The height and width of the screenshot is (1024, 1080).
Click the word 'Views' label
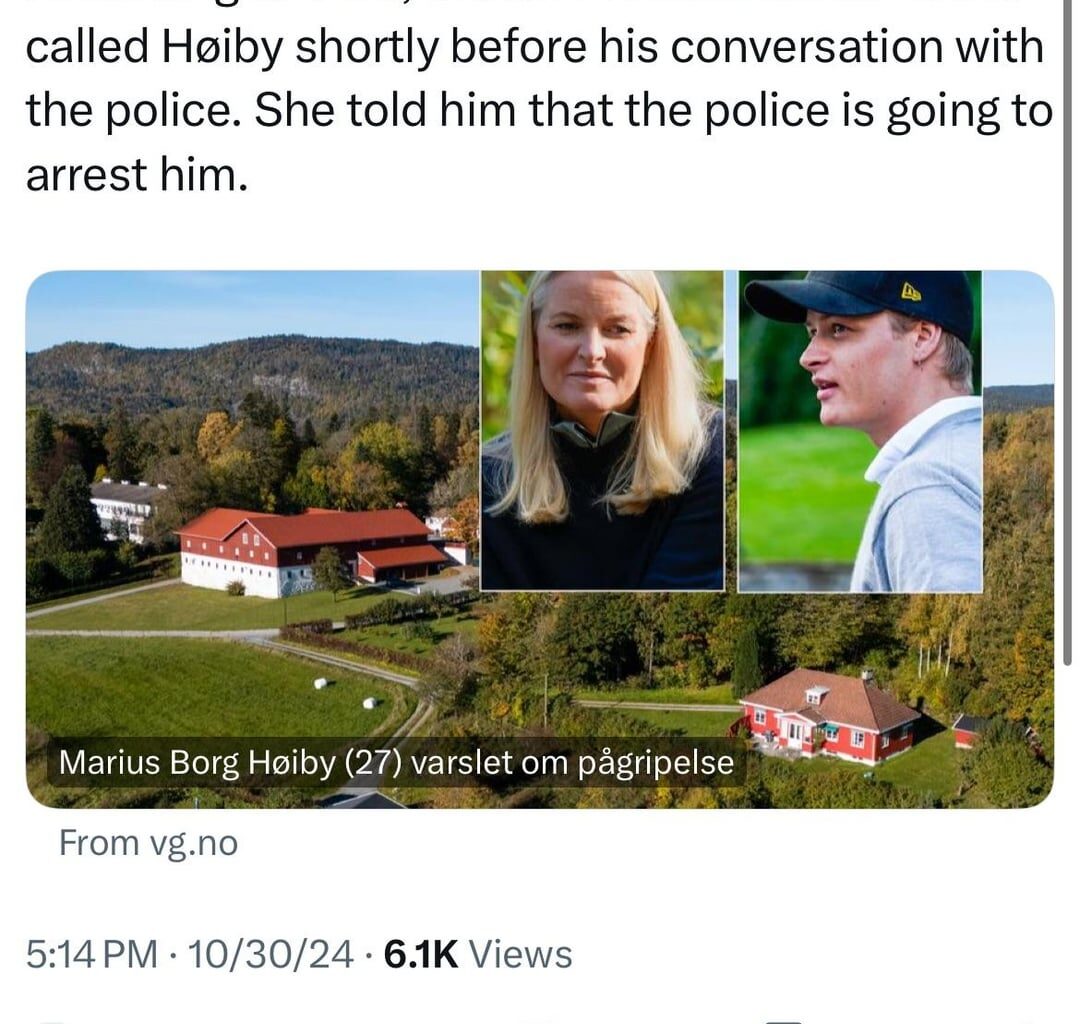click(520, 954)
